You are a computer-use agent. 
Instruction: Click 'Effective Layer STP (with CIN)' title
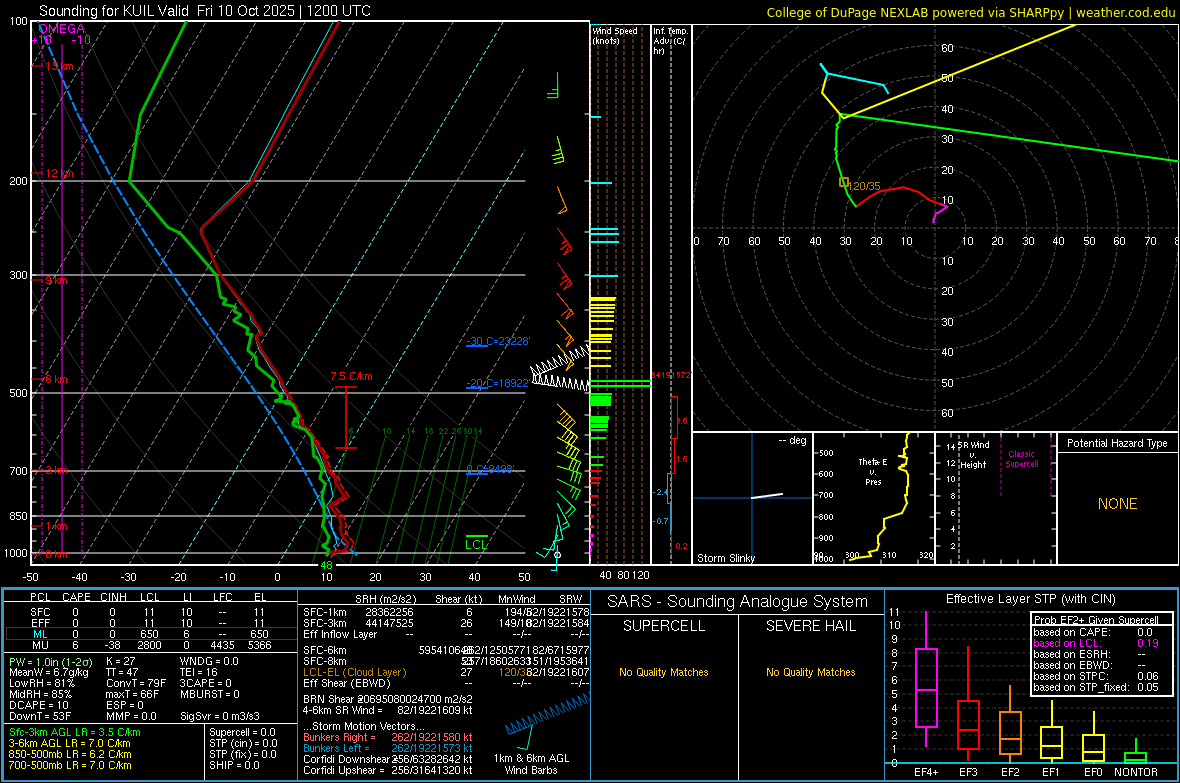(1030, 599)
